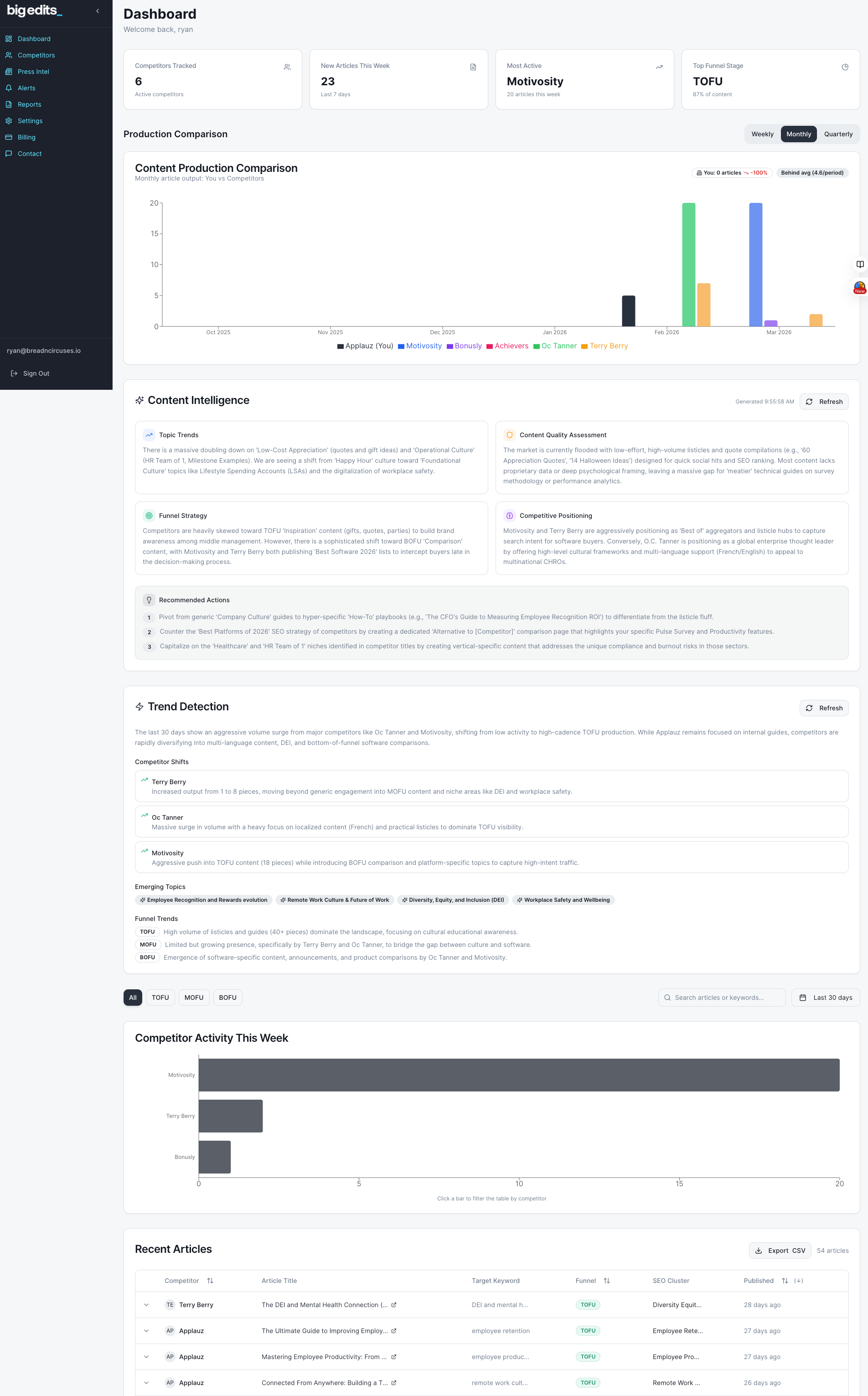Click the Motivosity bar in weekly activity chart

519,1075
